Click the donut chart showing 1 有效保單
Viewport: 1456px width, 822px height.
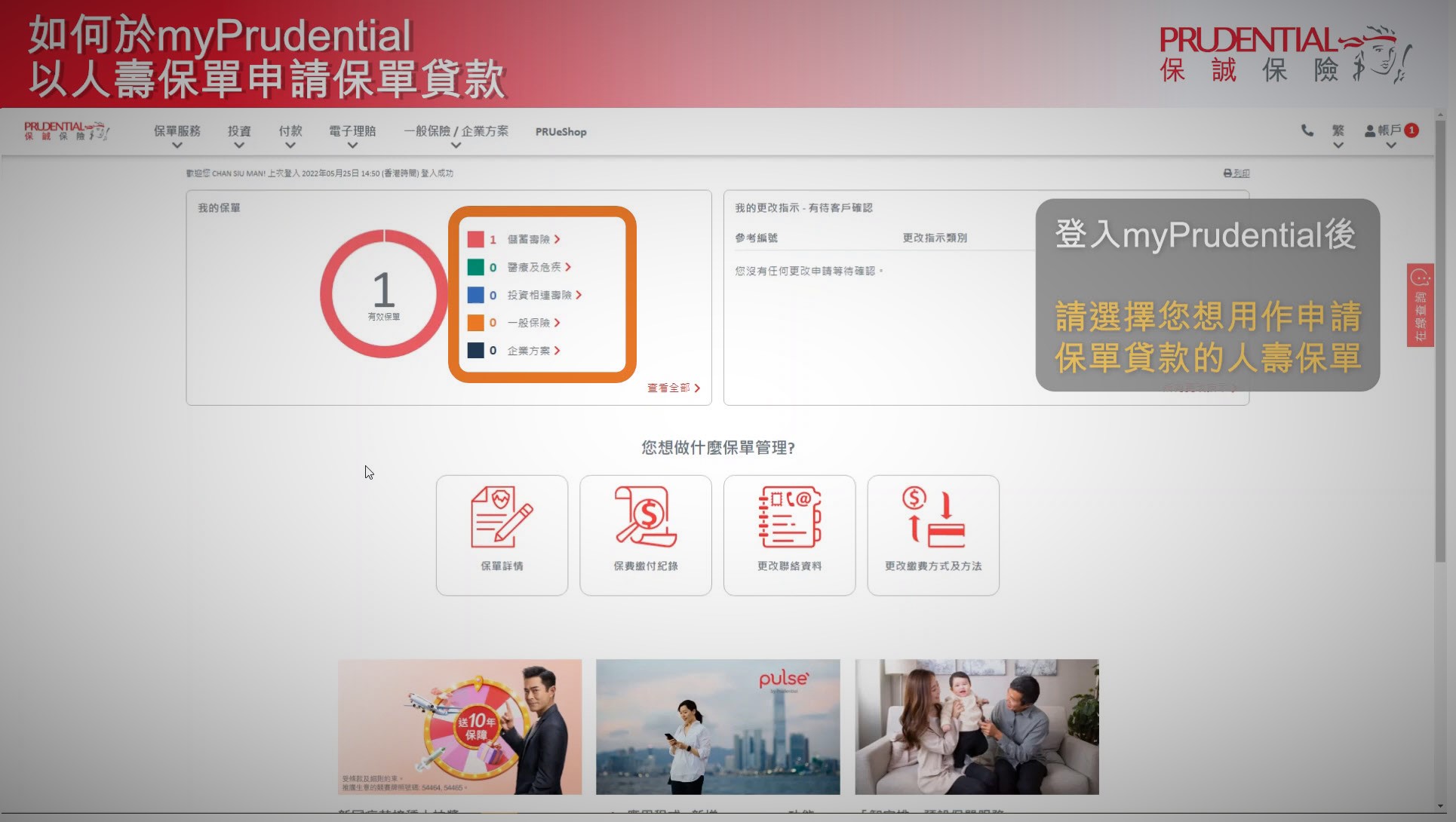point(384,294)
